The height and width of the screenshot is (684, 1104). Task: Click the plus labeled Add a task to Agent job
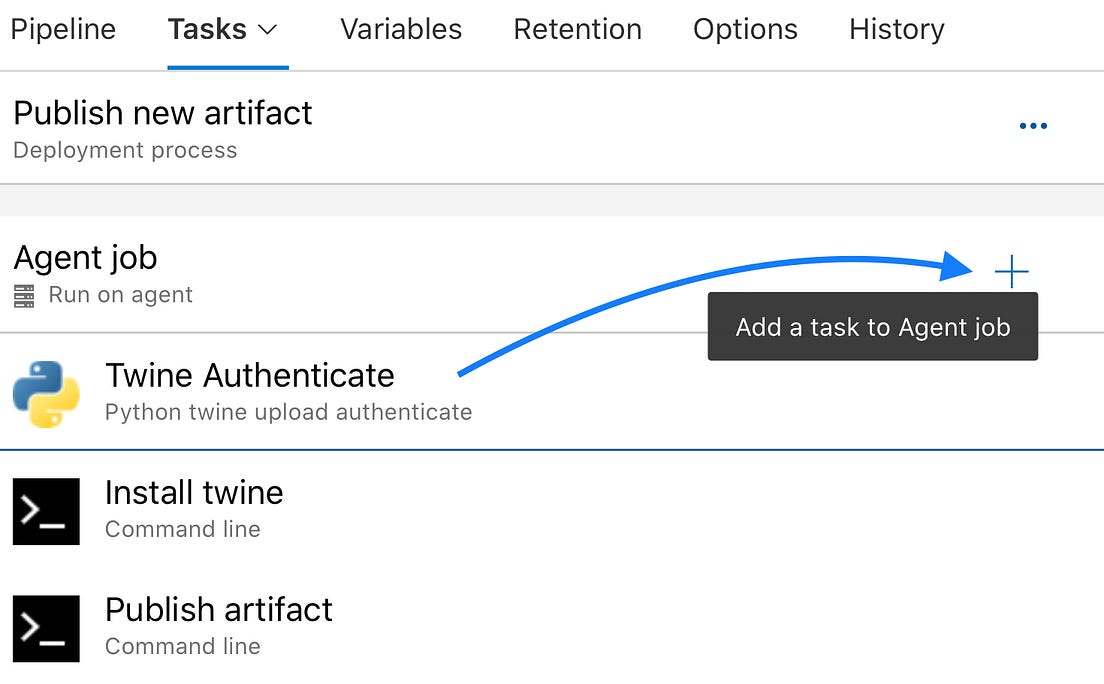(1012, 270)
